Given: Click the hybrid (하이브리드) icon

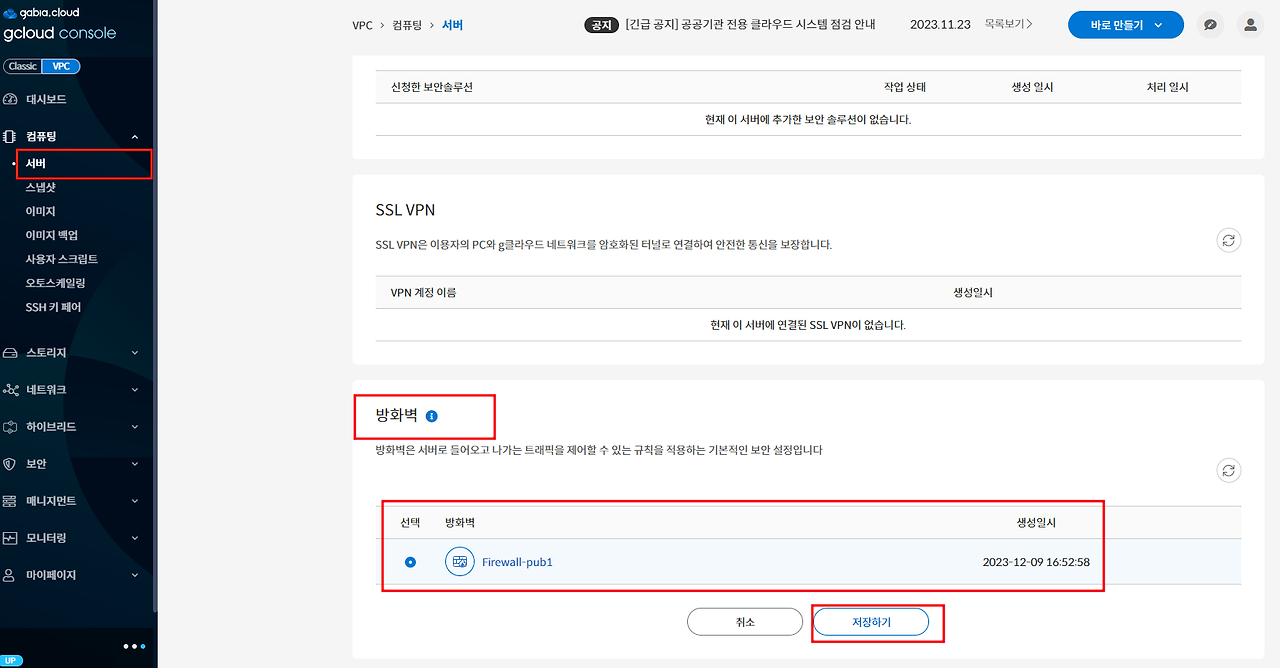Looking at the screenshot, I should point(11,426).
